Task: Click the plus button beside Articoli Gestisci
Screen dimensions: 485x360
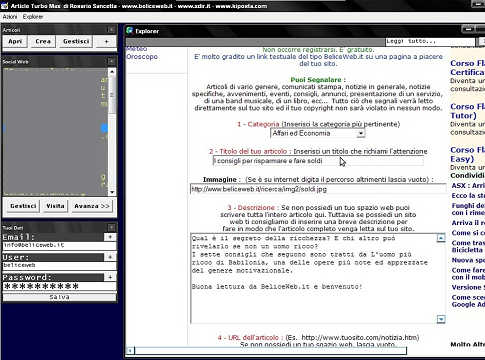Action: coord(106,41)
